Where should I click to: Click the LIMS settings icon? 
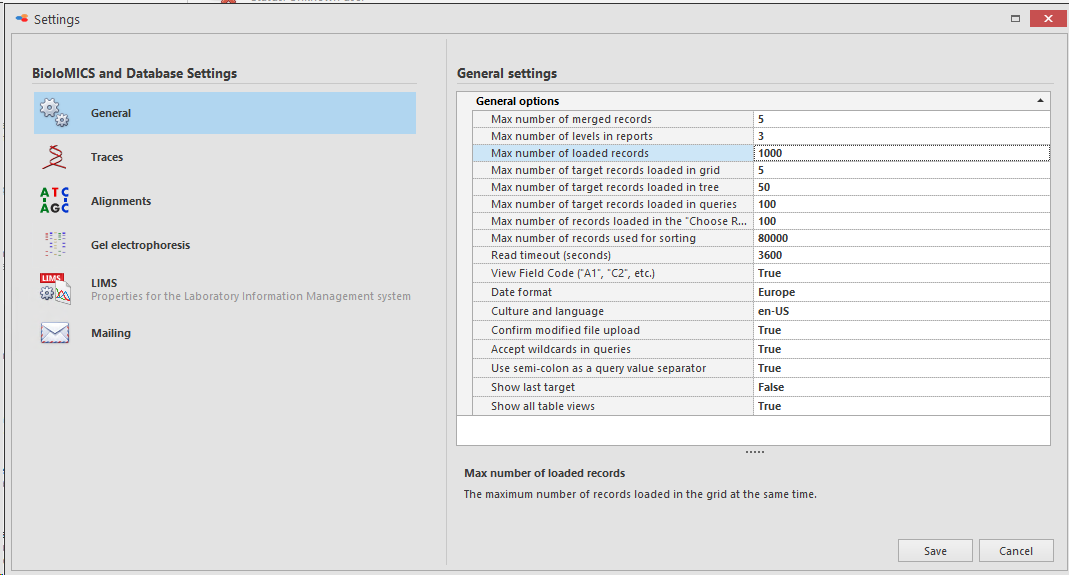(x=55, y=289)
